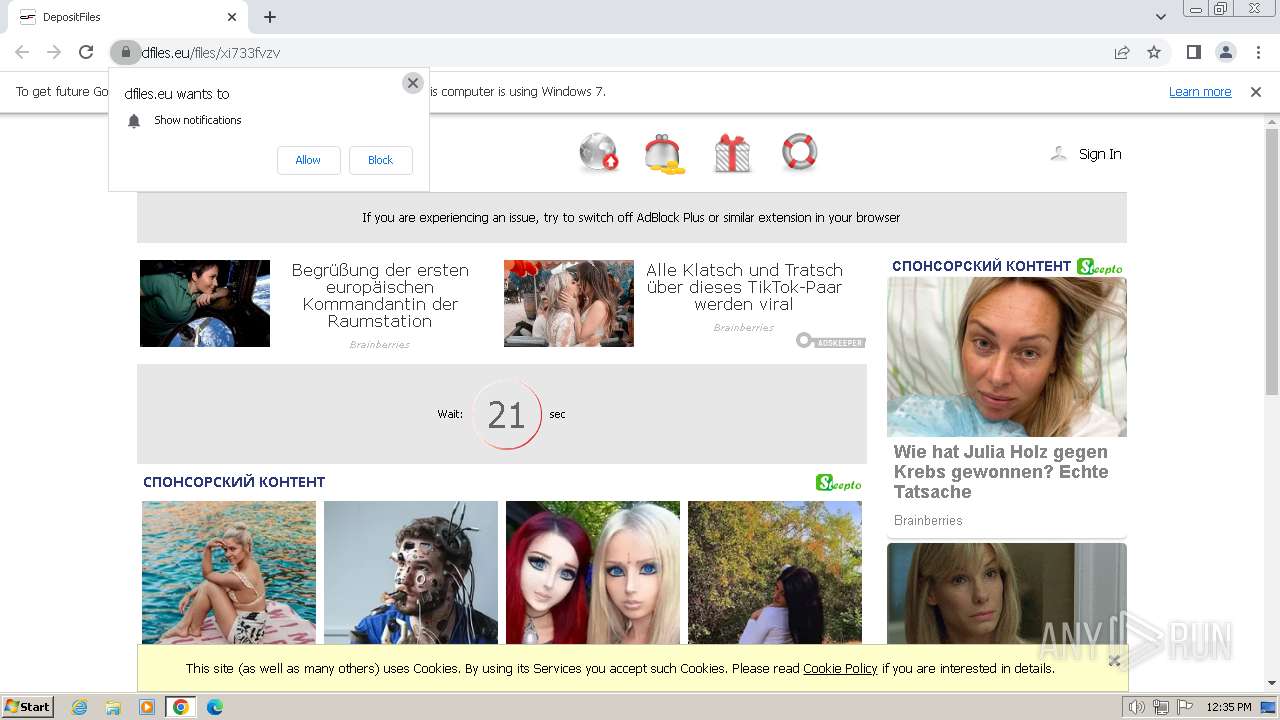This screenshot has width=1280, height=720.
Task: Click the Brainberries label under the Julia Holz ad
Action: [x=928, y=520]
